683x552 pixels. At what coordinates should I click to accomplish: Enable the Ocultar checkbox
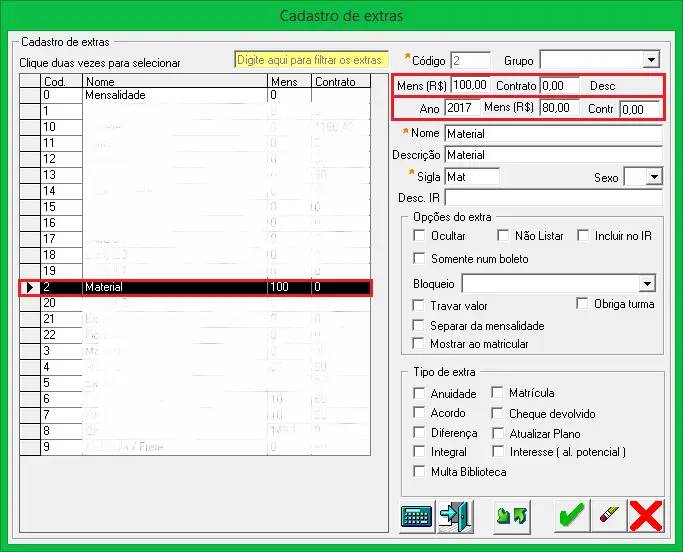pos(419,236)
